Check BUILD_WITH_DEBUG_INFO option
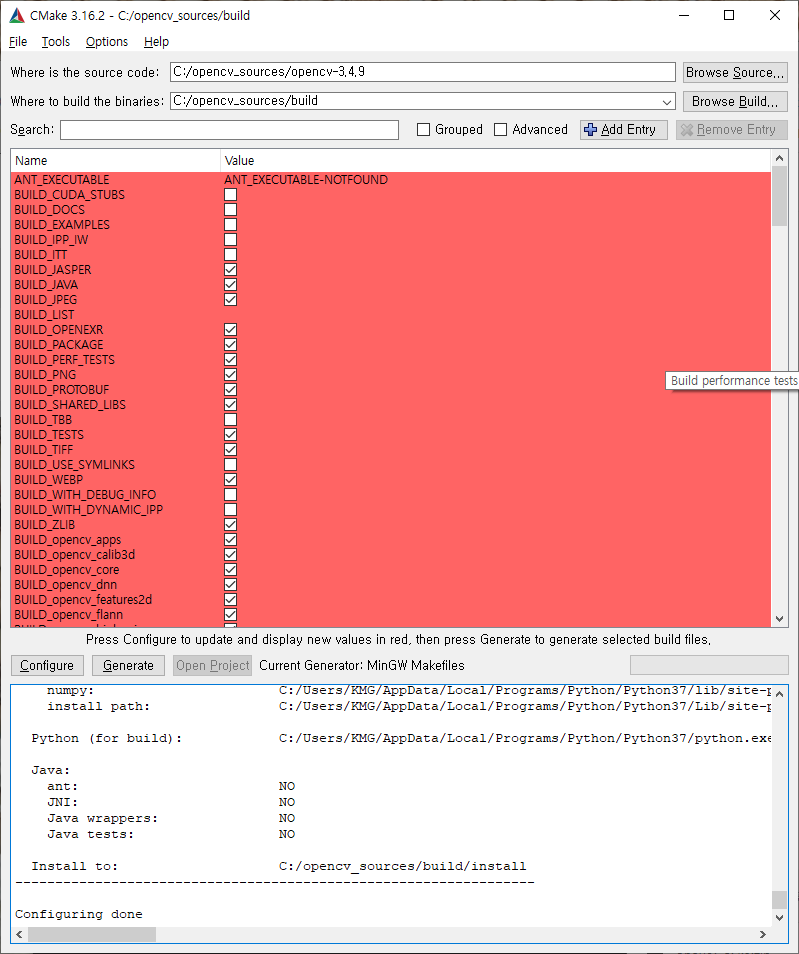This screenshot has width=799, height=954. pyautogui.click(x=231, y=495)
